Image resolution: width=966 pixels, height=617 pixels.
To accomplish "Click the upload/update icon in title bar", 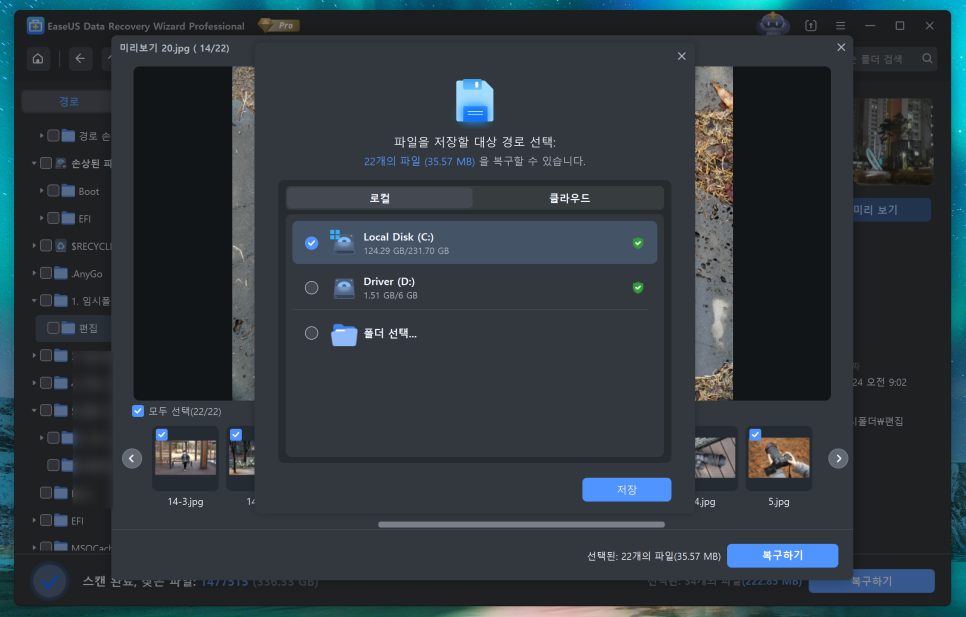I will 811,26.
